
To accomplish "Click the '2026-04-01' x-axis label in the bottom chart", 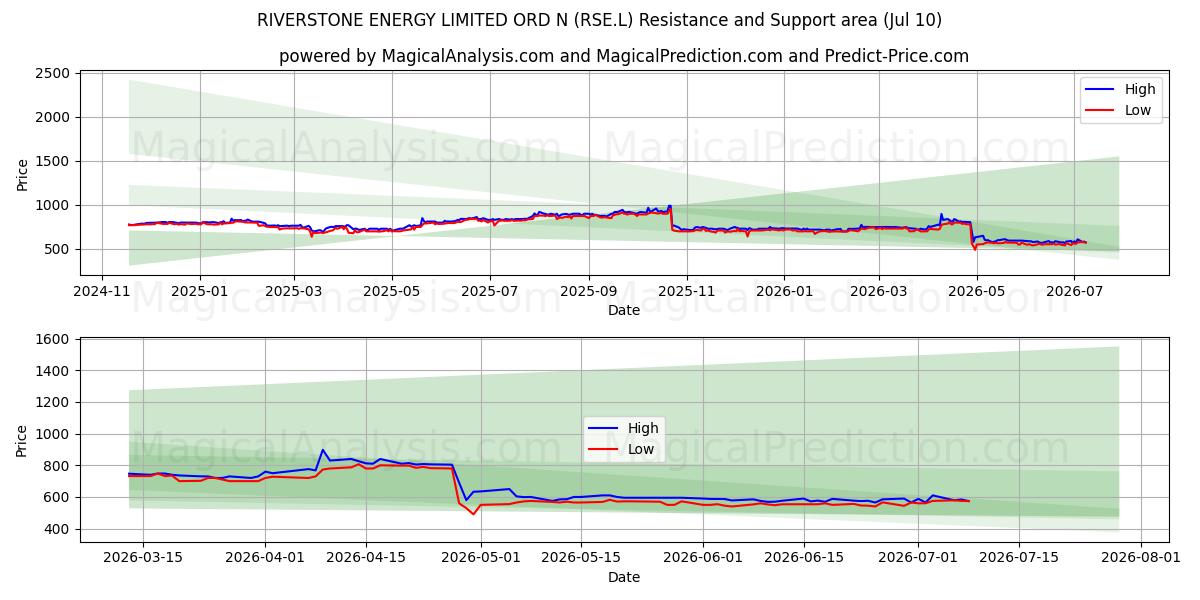I will [265, 558].
